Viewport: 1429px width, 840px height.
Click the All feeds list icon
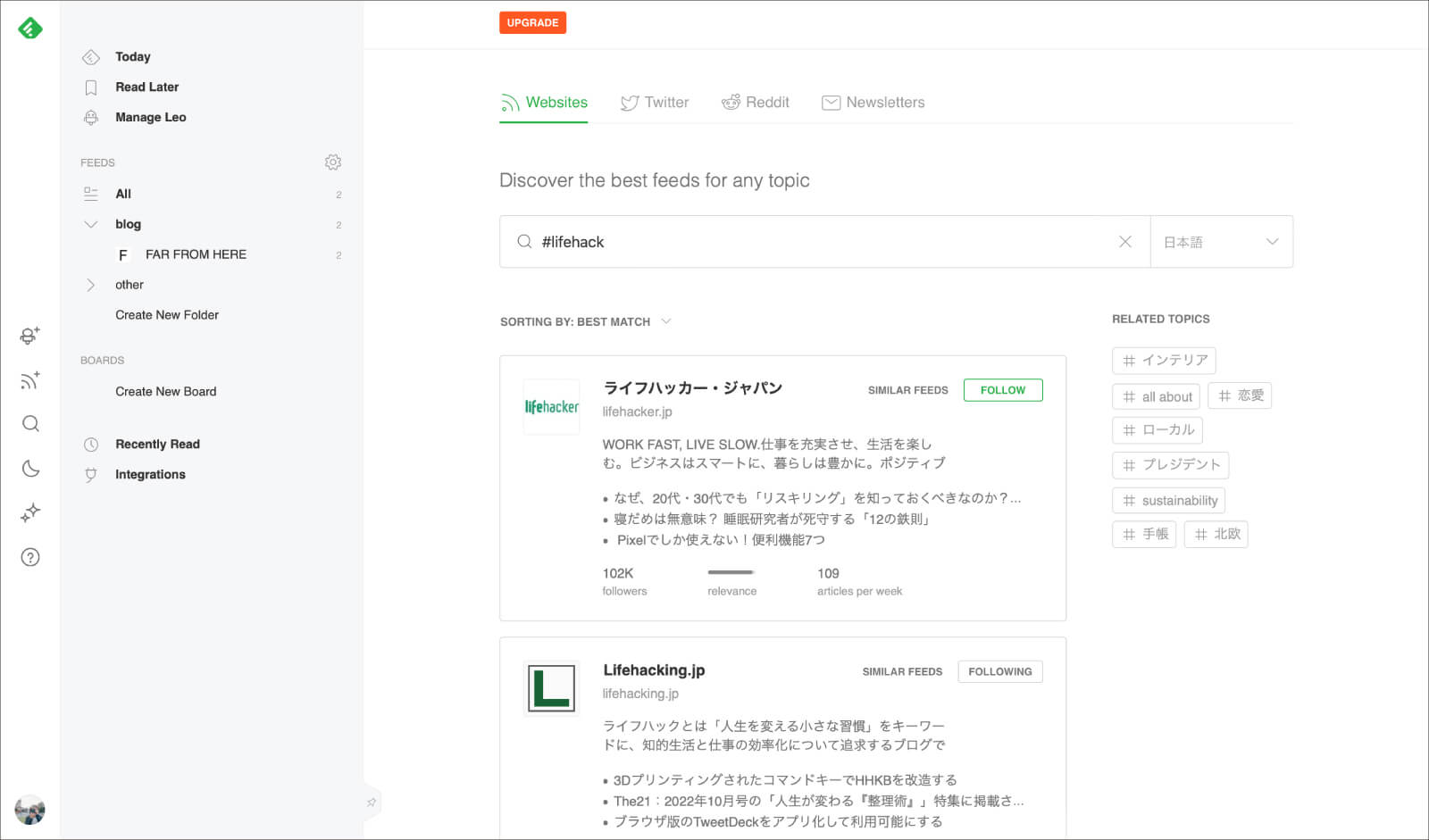(x=90, y=194)
